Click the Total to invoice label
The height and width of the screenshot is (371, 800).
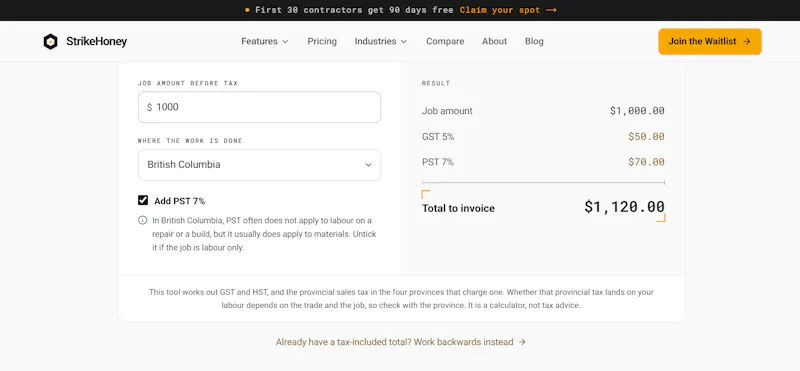tap(458, 208)
